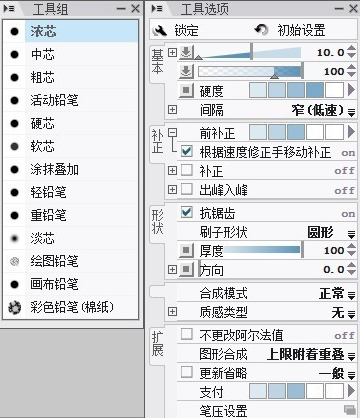Enable the 补正 checkbox
This screenshot has height=418, width=360.
click(187, 170)
